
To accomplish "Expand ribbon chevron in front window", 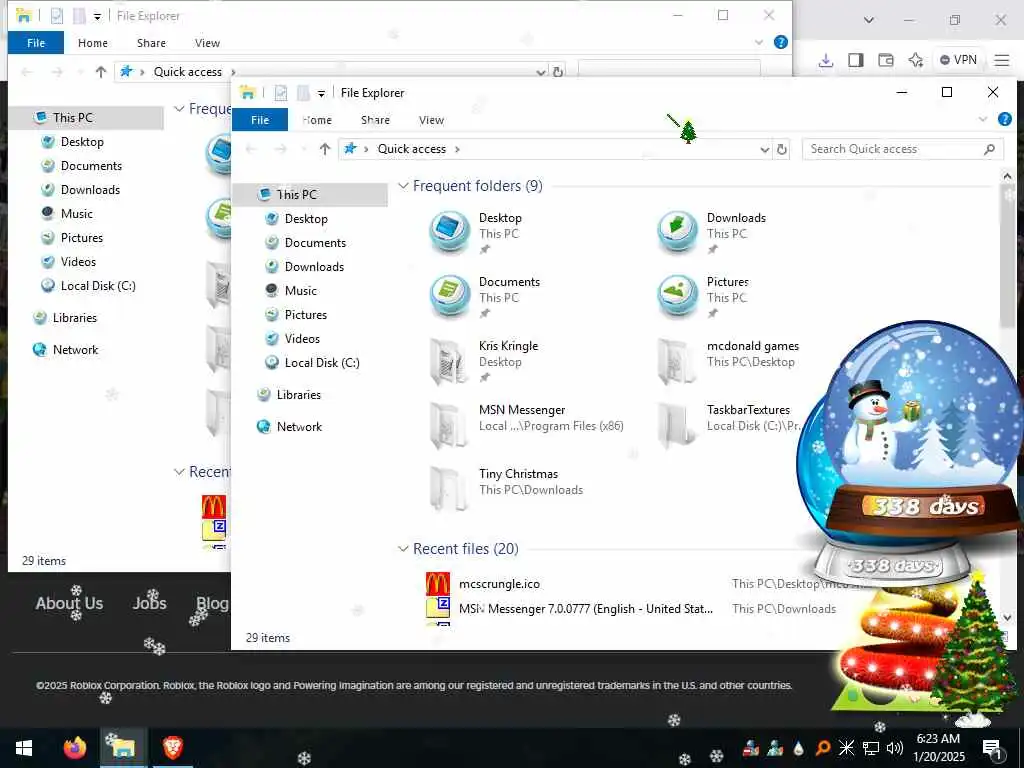I will tap(983, 119).
